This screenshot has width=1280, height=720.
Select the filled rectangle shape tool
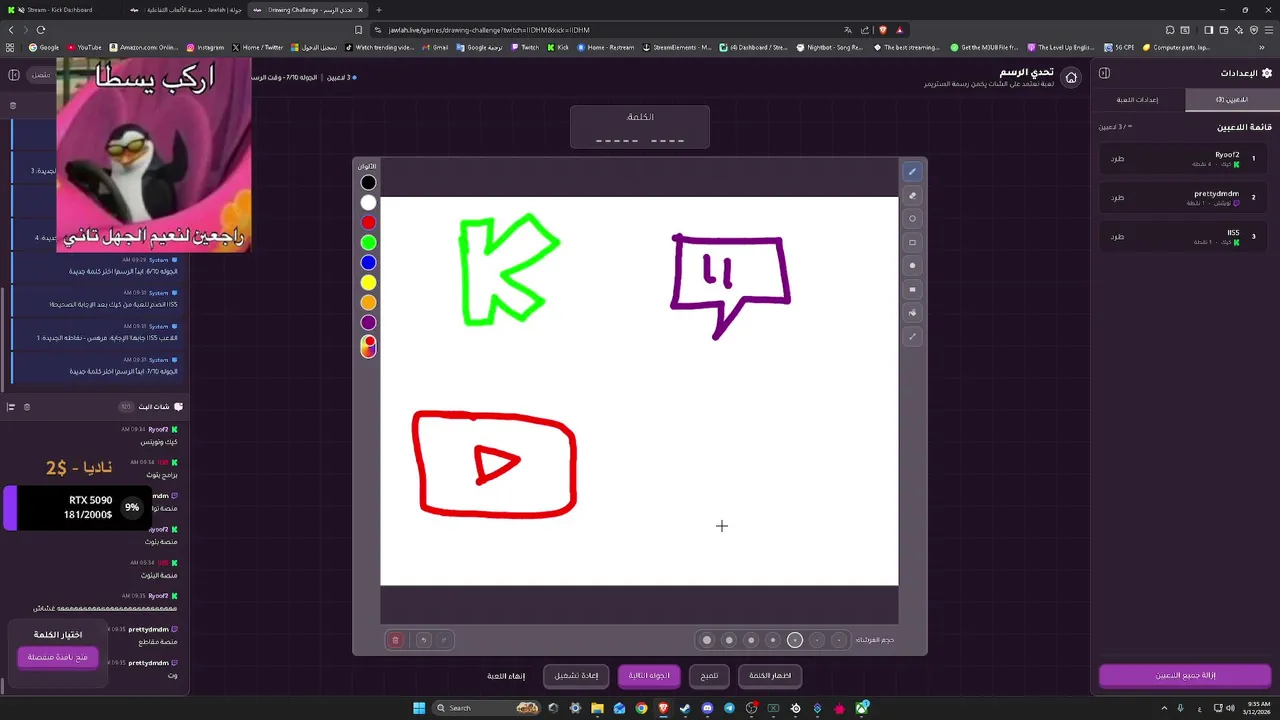click(x=912, y=290)
